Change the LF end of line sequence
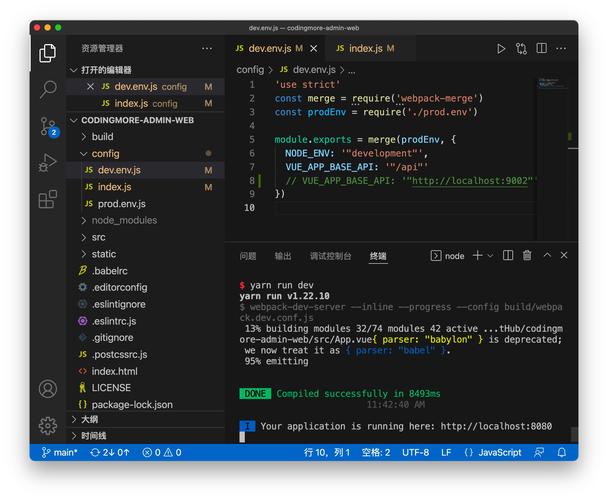The width and height of the screenshot is (608, 500). [x=446, y=453]
